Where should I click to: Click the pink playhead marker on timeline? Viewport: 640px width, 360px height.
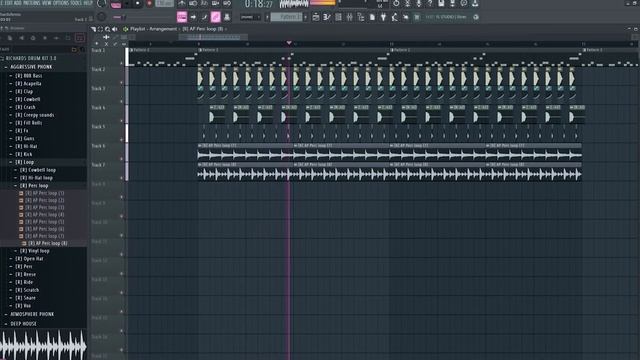click(289, 42)
